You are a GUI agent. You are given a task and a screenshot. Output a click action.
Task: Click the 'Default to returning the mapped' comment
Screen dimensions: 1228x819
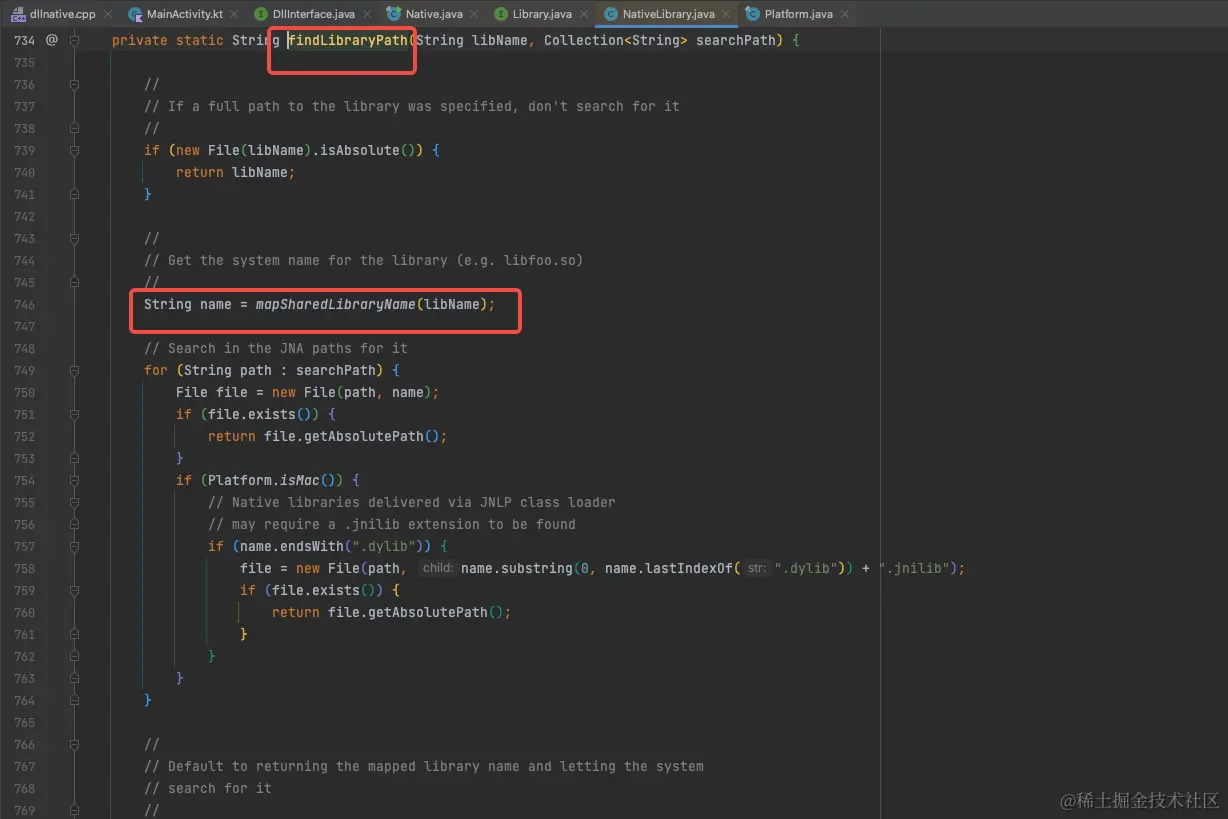pyautogui.click(x=423, y=767)
